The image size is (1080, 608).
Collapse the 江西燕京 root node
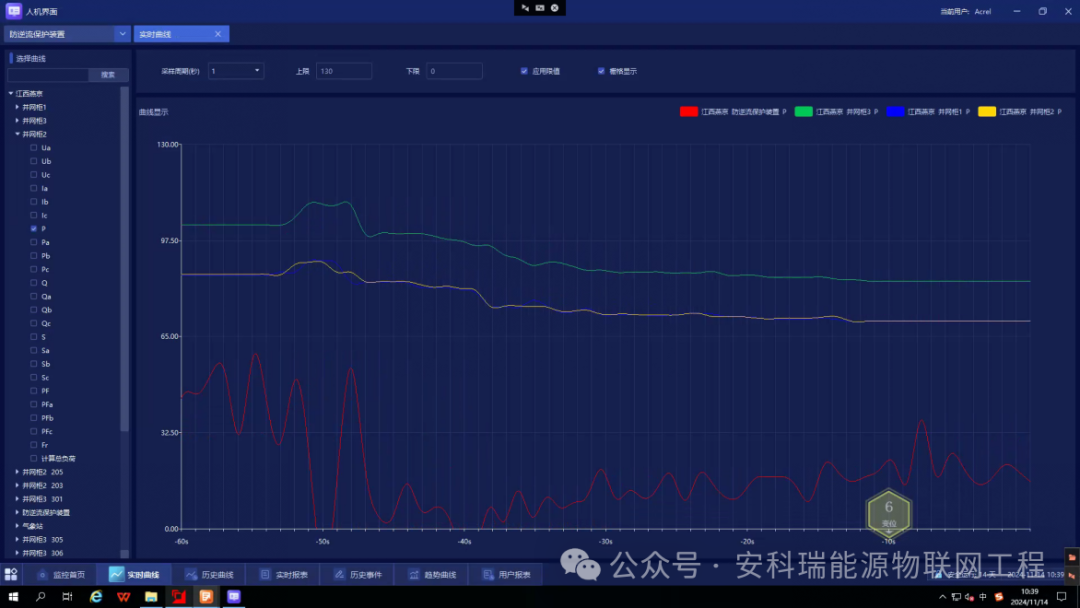pos(11,93)
